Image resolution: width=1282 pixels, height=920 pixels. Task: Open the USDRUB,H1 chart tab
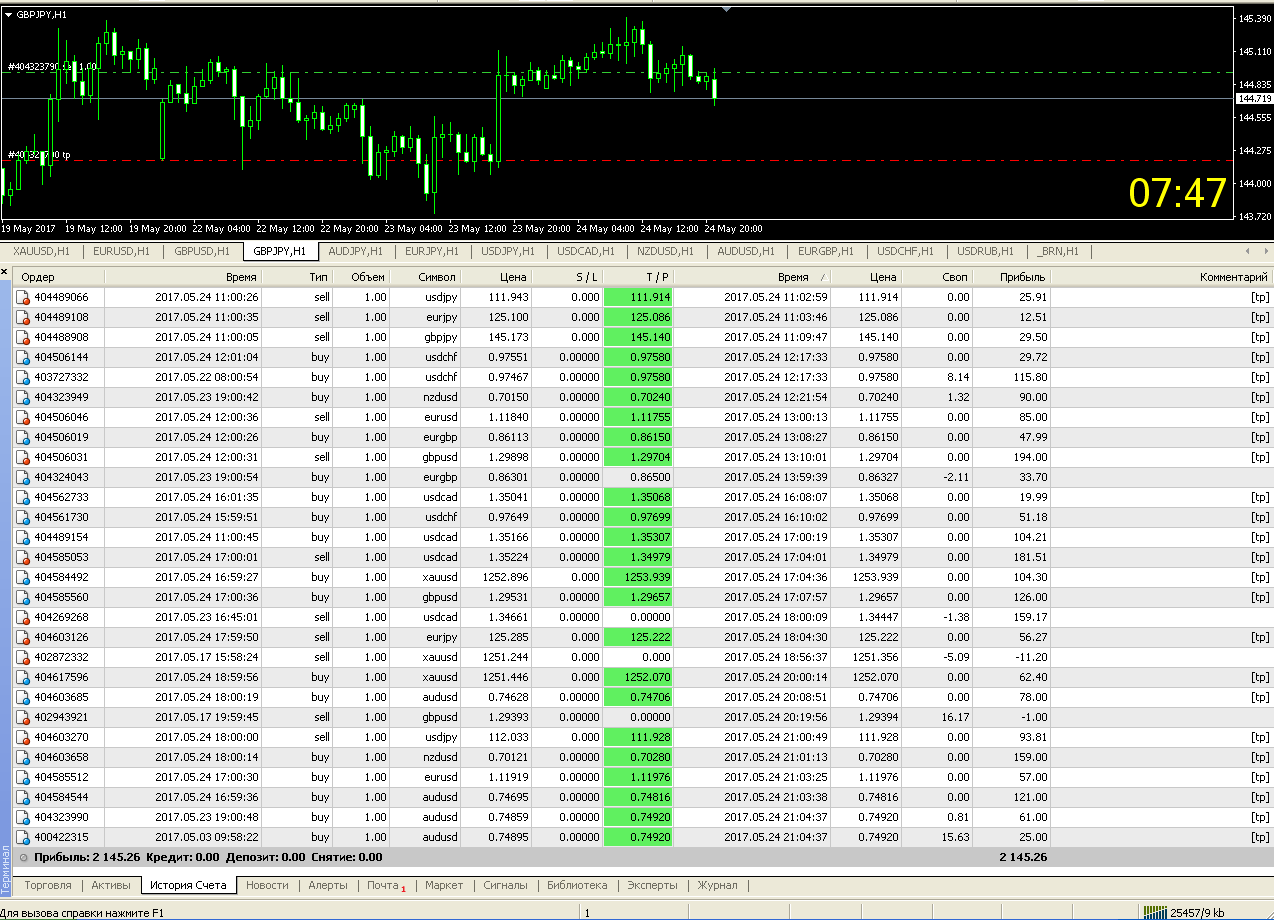click(985, 251)
